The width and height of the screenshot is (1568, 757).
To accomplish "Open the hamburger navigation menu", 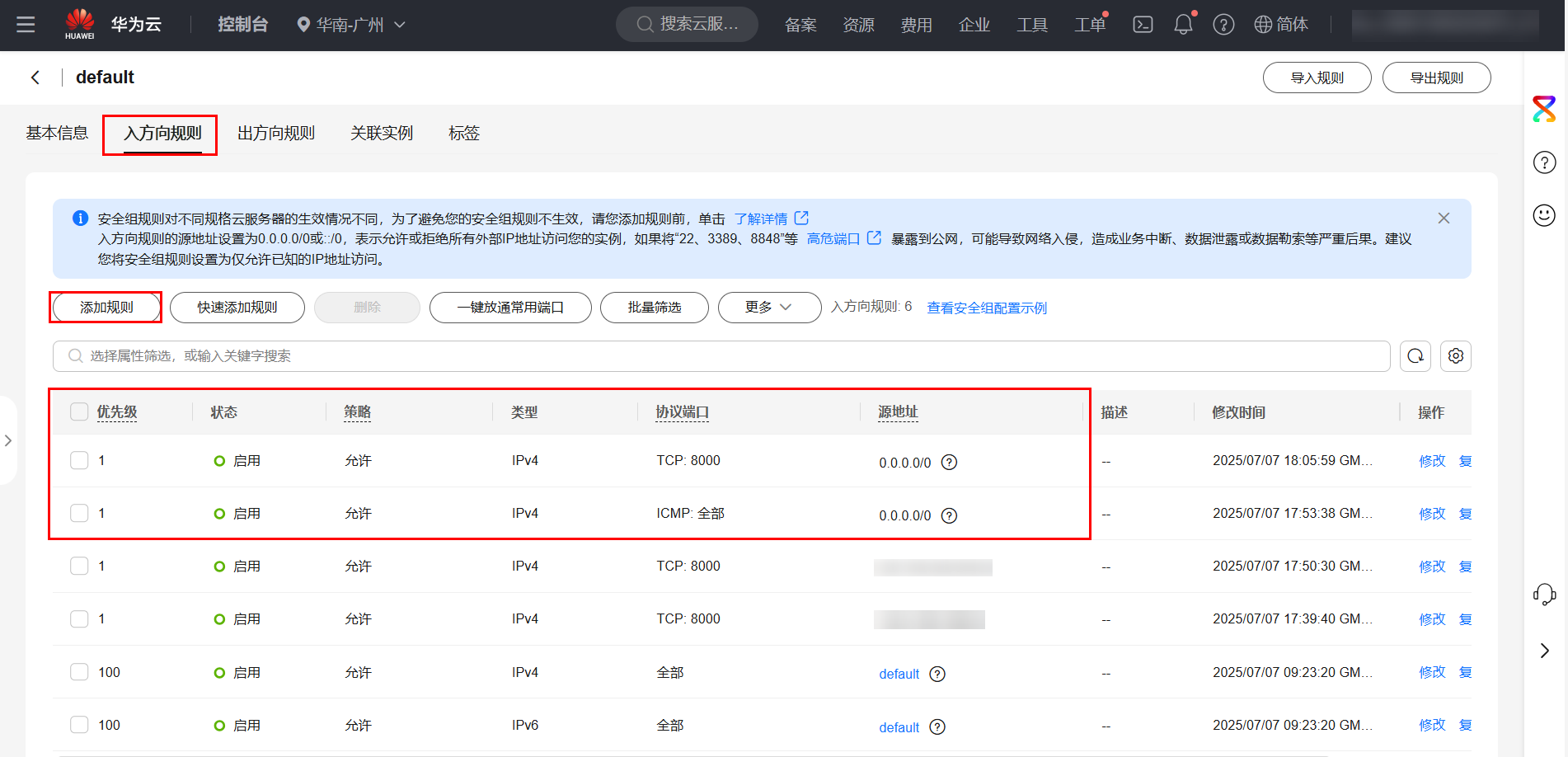I will 26,25.
